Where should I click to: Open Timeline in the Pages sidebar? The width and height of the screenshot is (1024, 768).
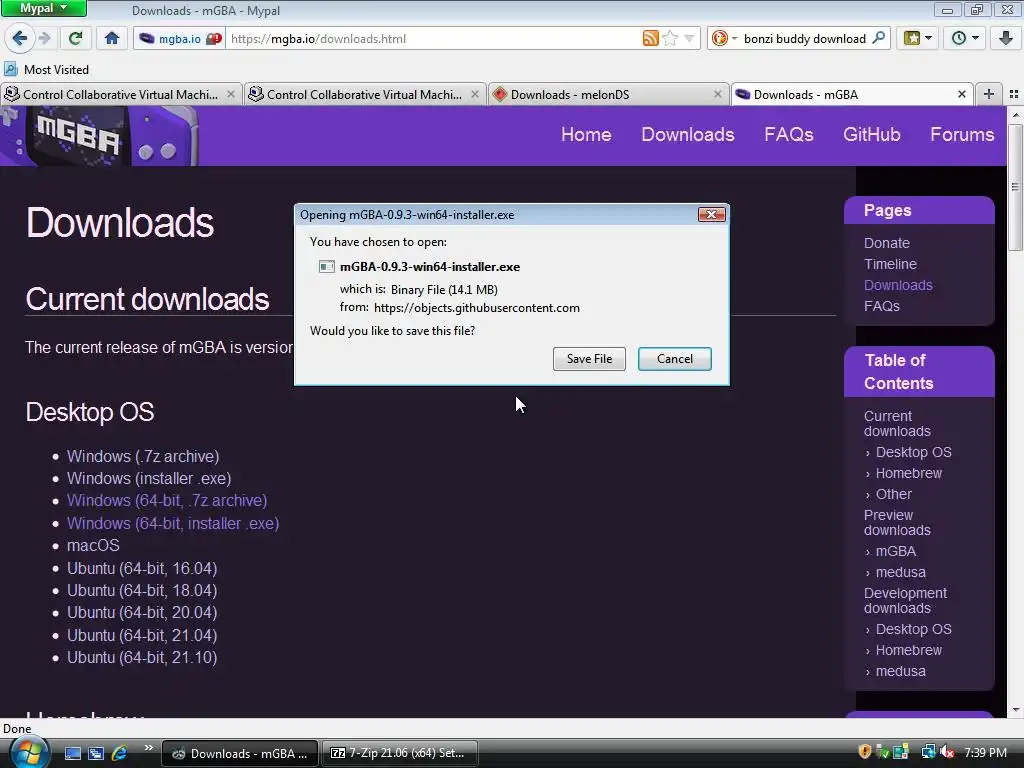click(x=890, y=264)
